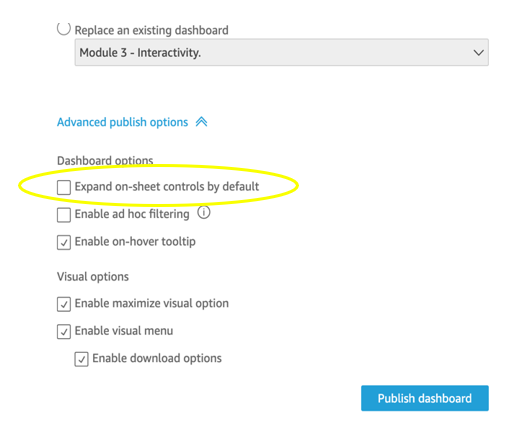The width and height of the screenshot is (517, 431).
Task: Collapse options using the double chevron icon
Action: click(201, 122)
